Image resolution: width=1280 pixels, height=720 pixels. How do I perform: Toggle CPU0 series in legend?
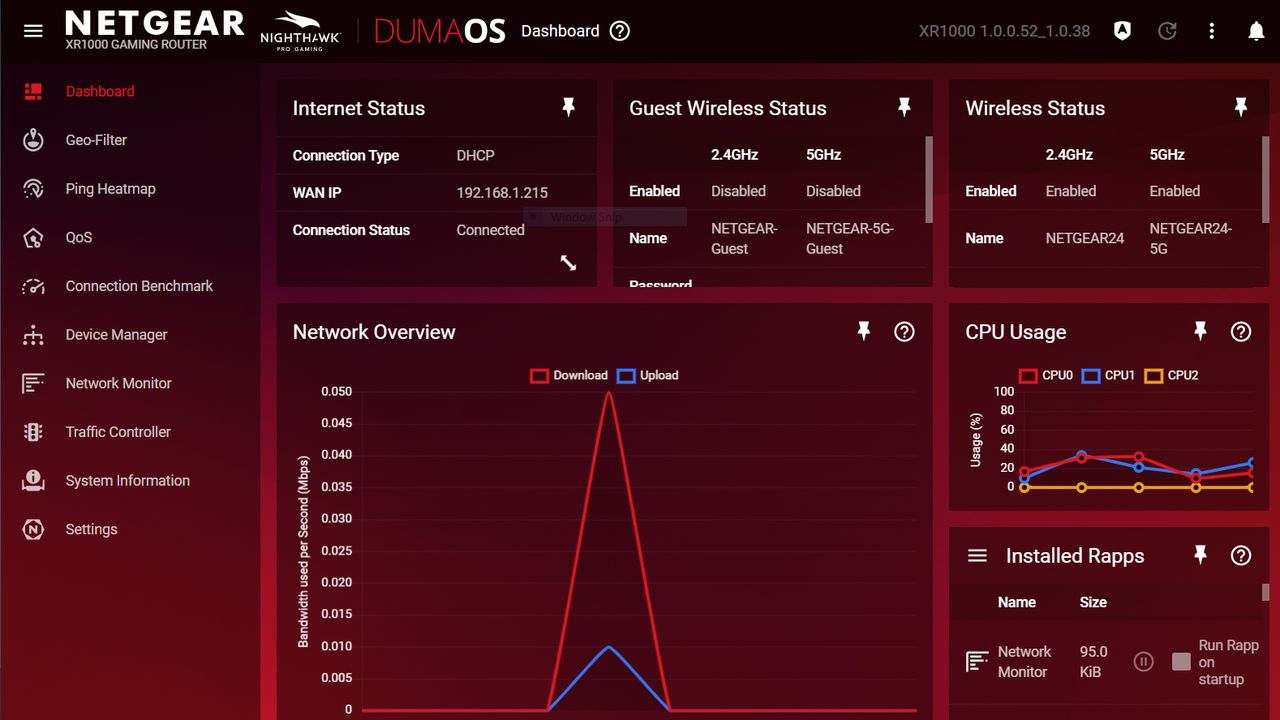[x=1046, y=376]
